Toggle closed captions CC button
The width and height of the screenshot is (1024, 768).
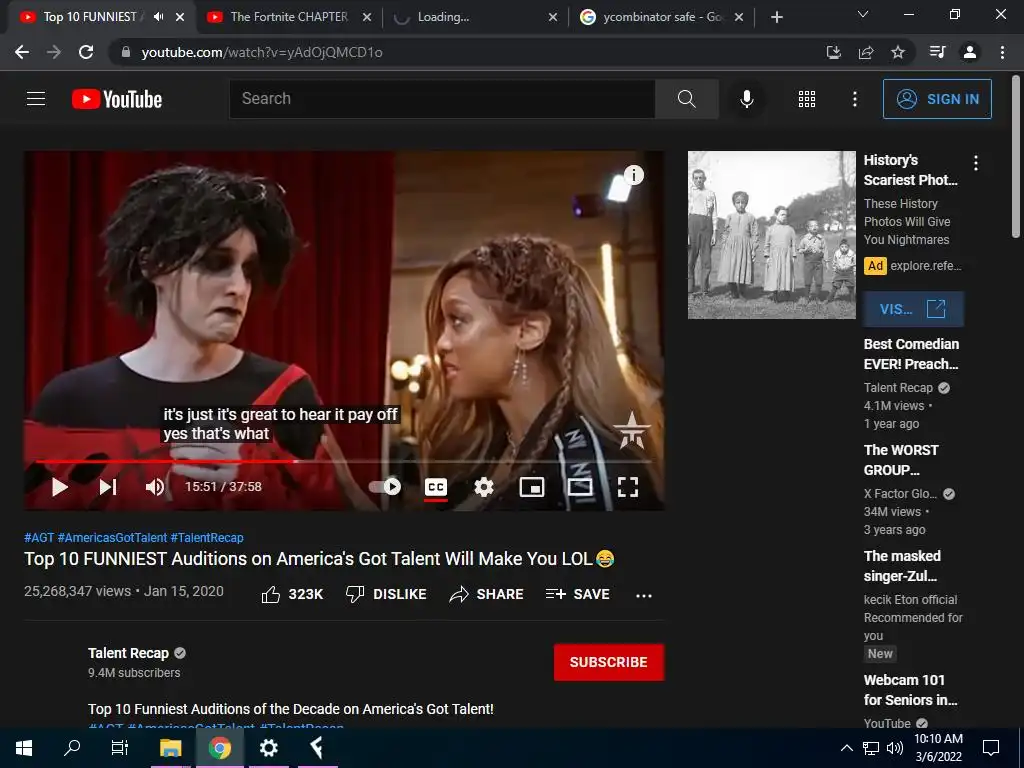(436, 487)
